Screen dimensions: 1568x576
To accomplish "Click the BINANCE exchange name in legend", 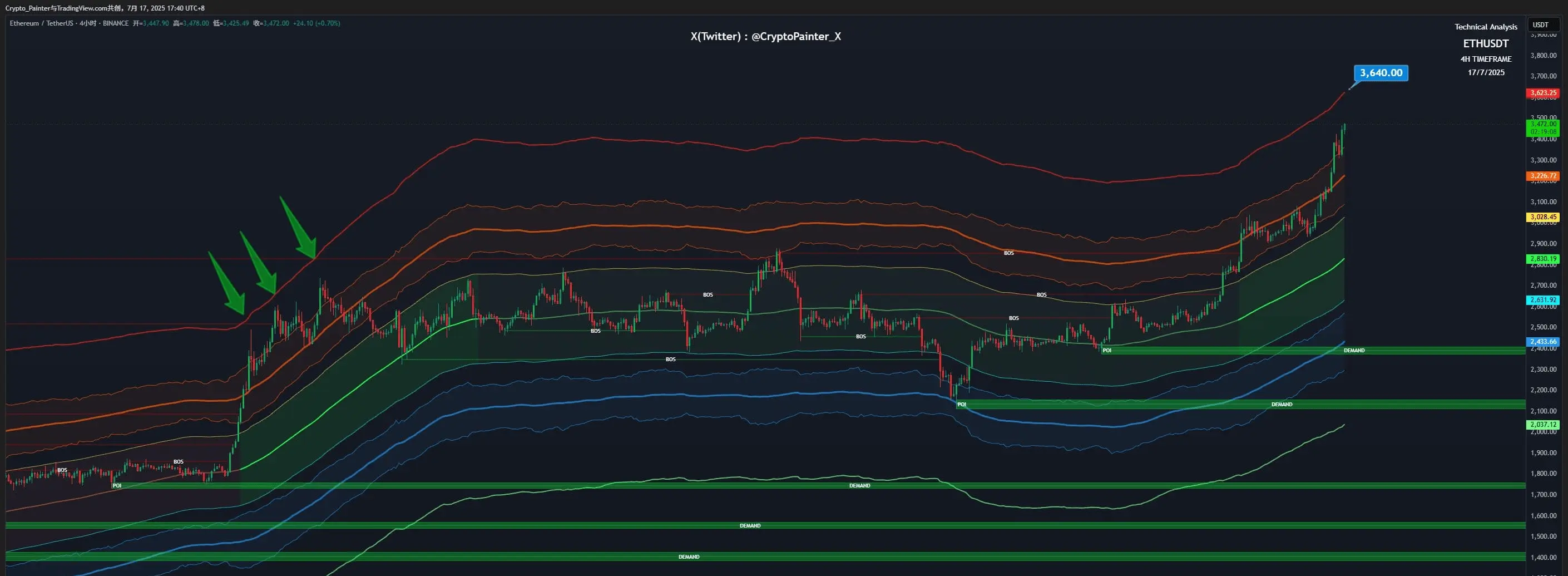I will (x=116, y=23).
